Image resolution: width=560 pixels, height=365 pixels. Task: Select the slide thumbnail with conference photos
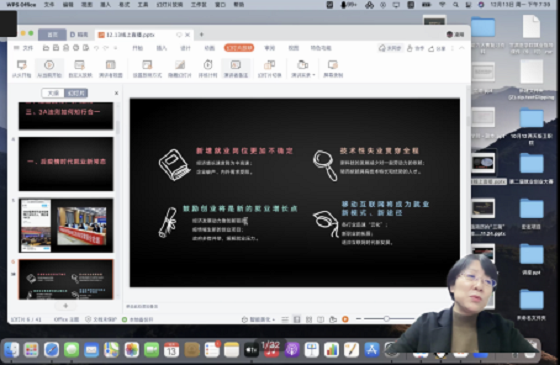click(x=66, y=226)
